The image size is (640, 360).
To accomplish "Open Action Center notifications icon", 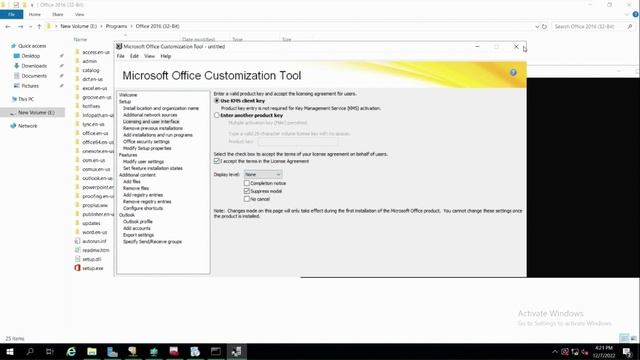I will coord(627,352).
